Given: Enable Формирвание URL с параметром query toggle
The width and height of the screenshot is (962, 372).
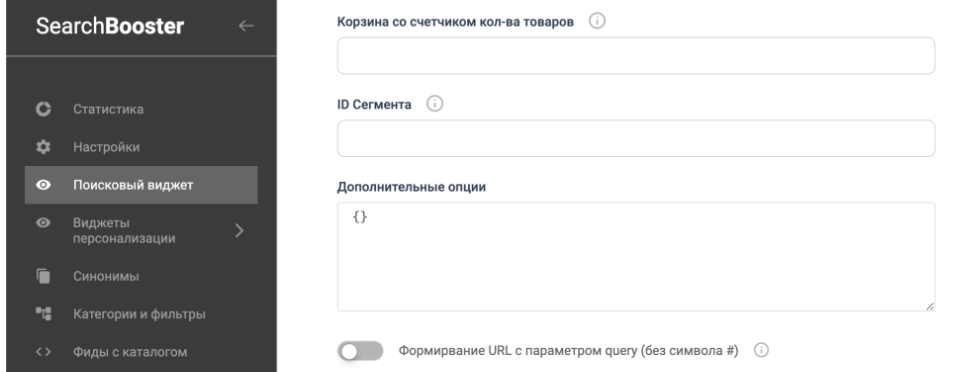Looking at the screenshot, I should click(x=360, y=351).
